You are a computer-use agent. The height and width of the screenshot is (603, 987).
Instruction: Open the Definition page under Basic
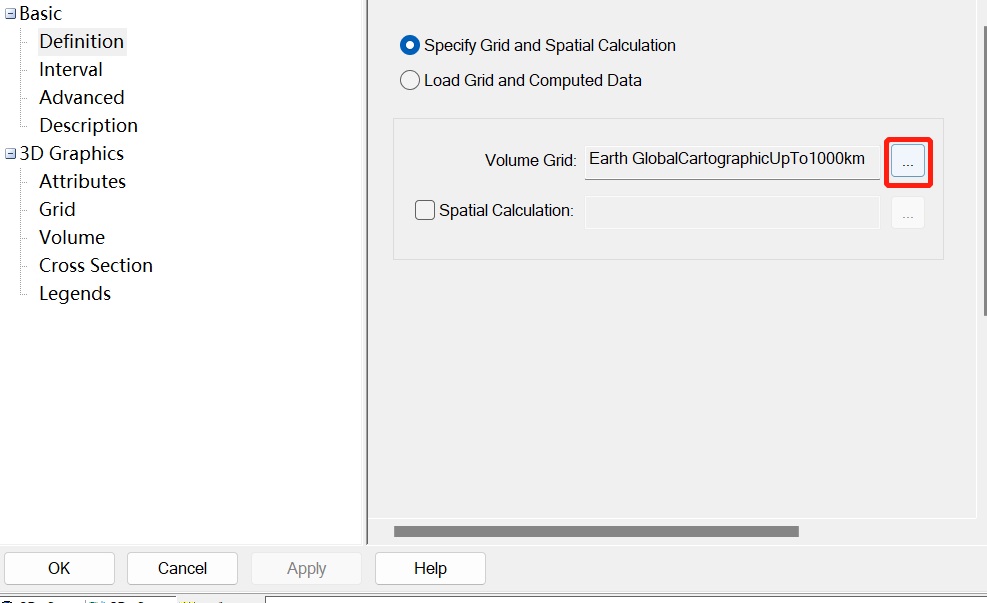[81, 41]
